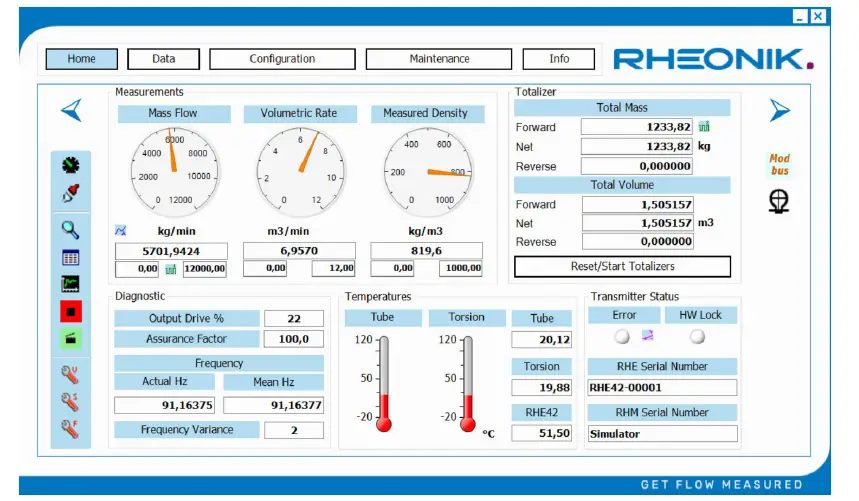
Task: Click the Total Mass header
Action: [x=622, y=107]
